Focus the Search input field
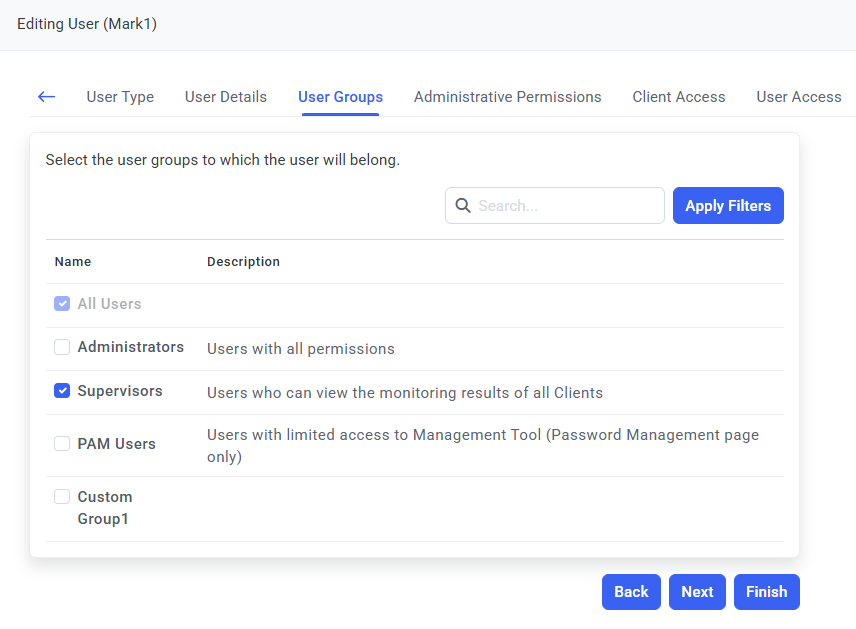Screen dimensions: 856x629 (565, 205)
